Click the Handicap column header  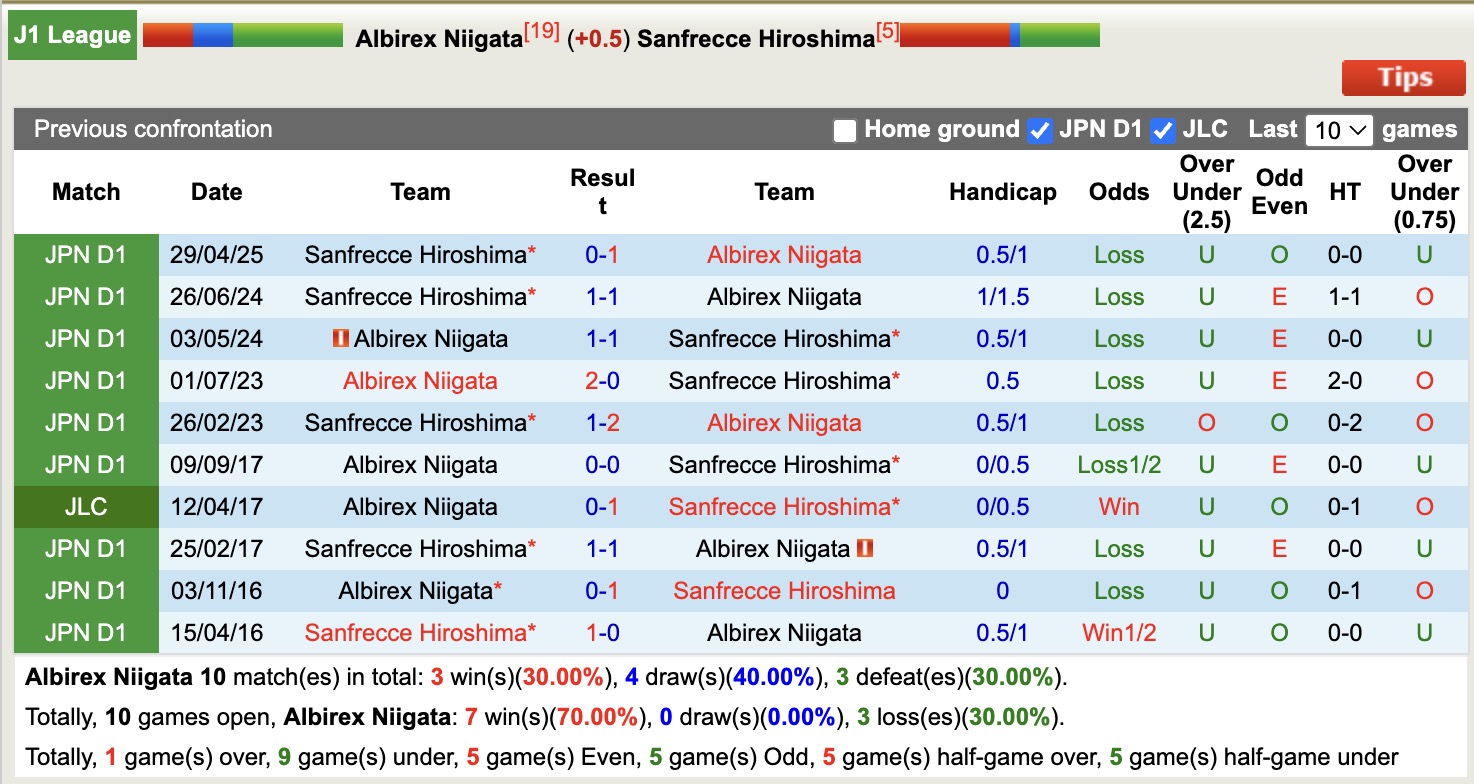1003,191
